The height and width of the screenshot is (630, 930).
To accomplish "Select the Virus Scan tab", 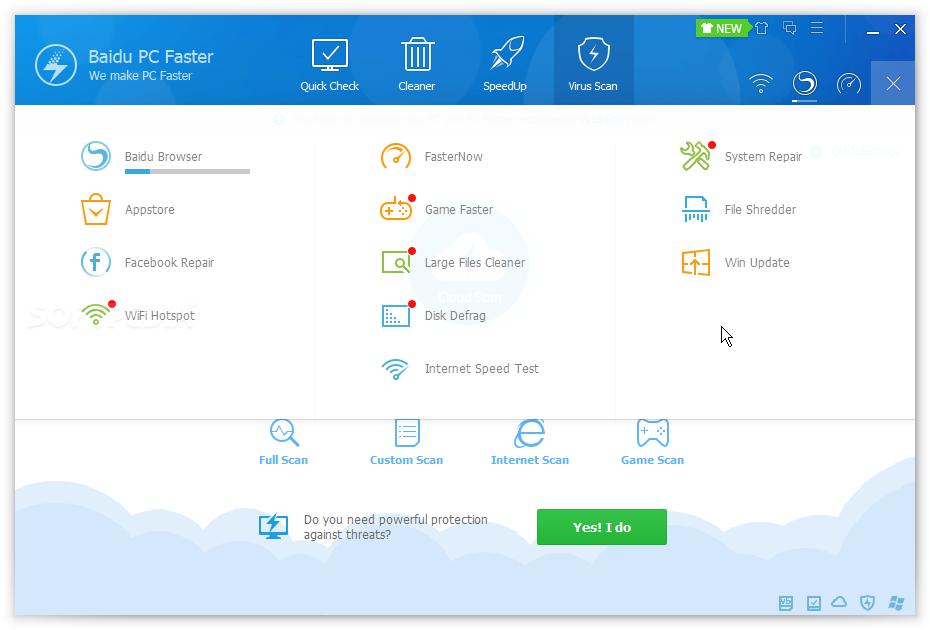I will pyautogui.click(x=593, y=61).
